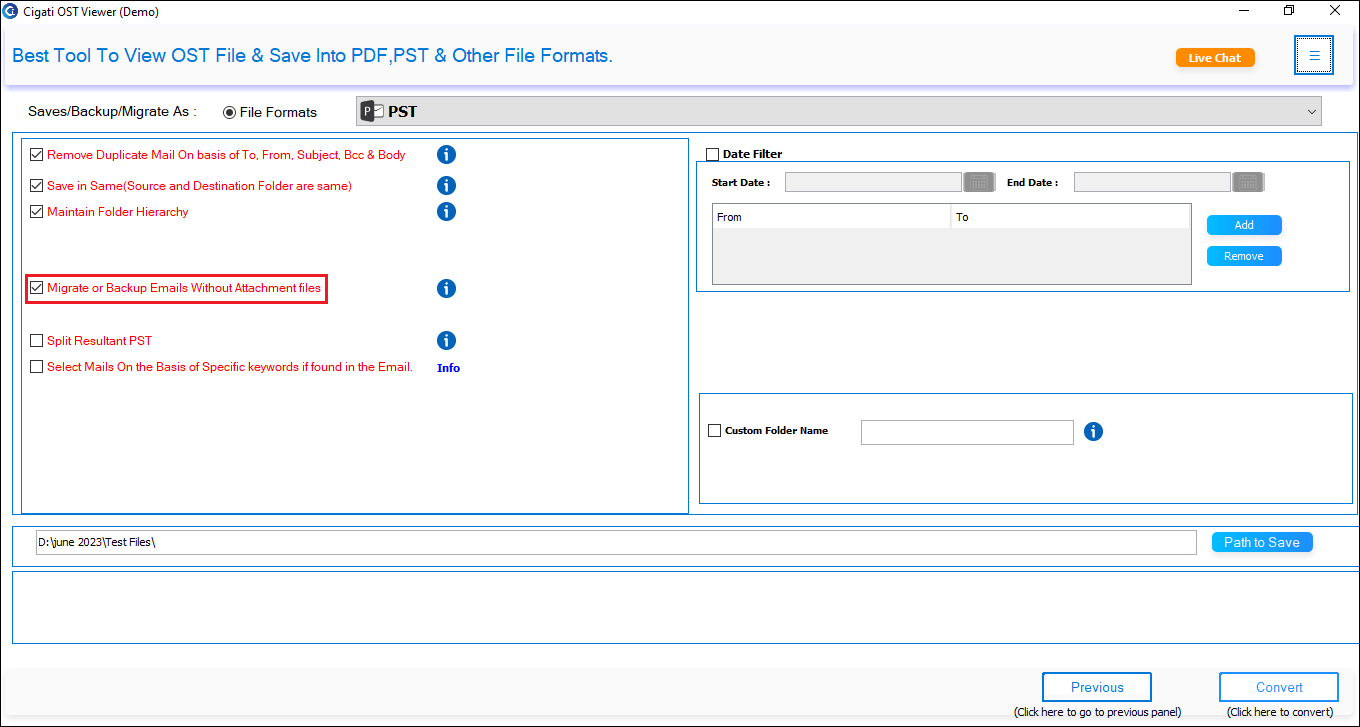Open the hamburger menu button
Viewport: 1360px width, 727px height.
[x=1314, y=56]
